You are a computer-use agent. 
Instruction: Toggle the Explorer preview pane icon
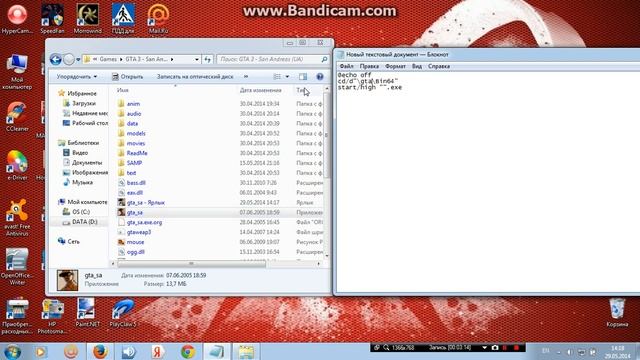click(303, 76)
